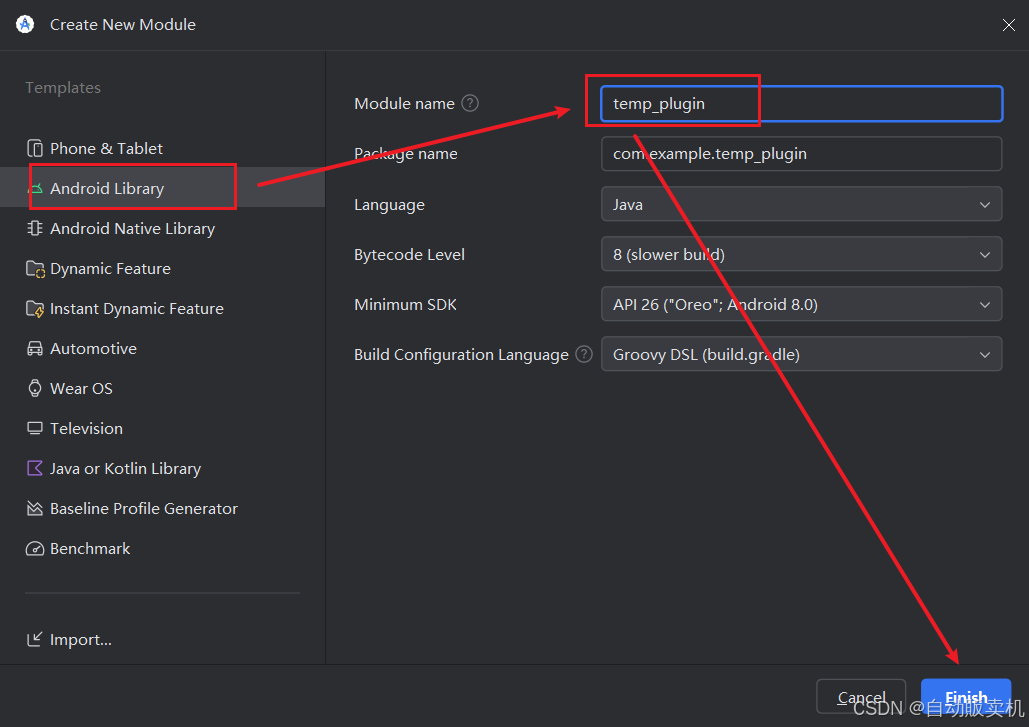Click the Java or Kotlin Library icon
This screenshot has width=1029, height=727.
click(35, 468)
